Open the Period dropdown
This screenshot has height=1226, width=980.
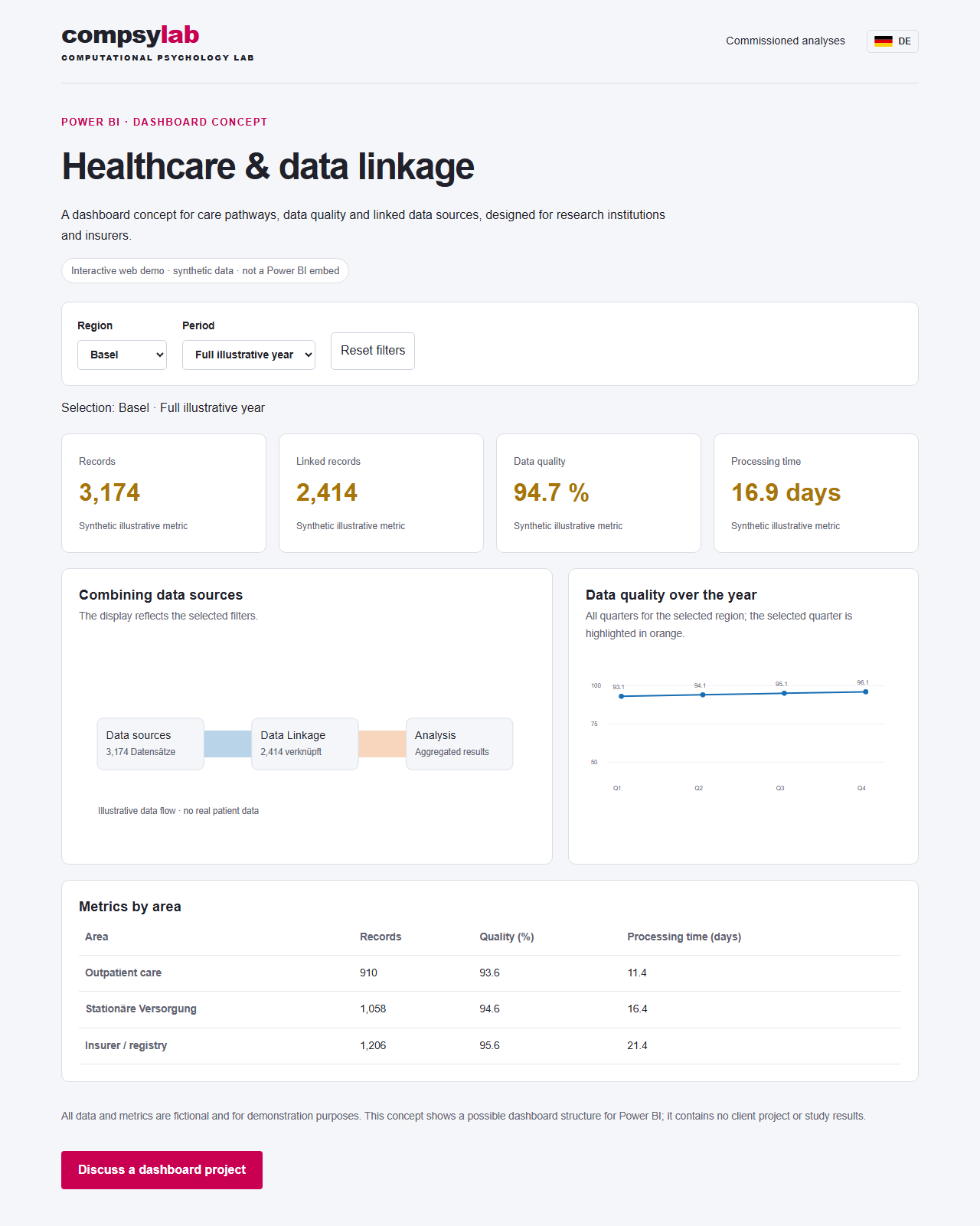[249, 355]
